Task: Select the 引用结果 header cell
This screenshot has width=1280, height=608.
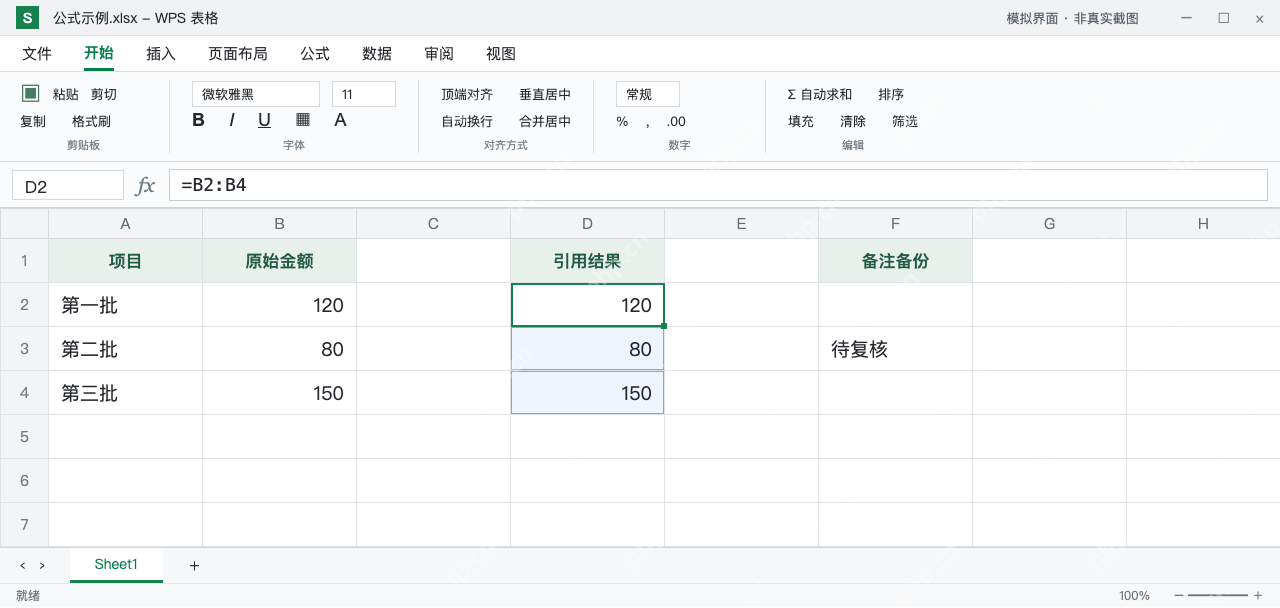Action: click(x=588, y=261)
